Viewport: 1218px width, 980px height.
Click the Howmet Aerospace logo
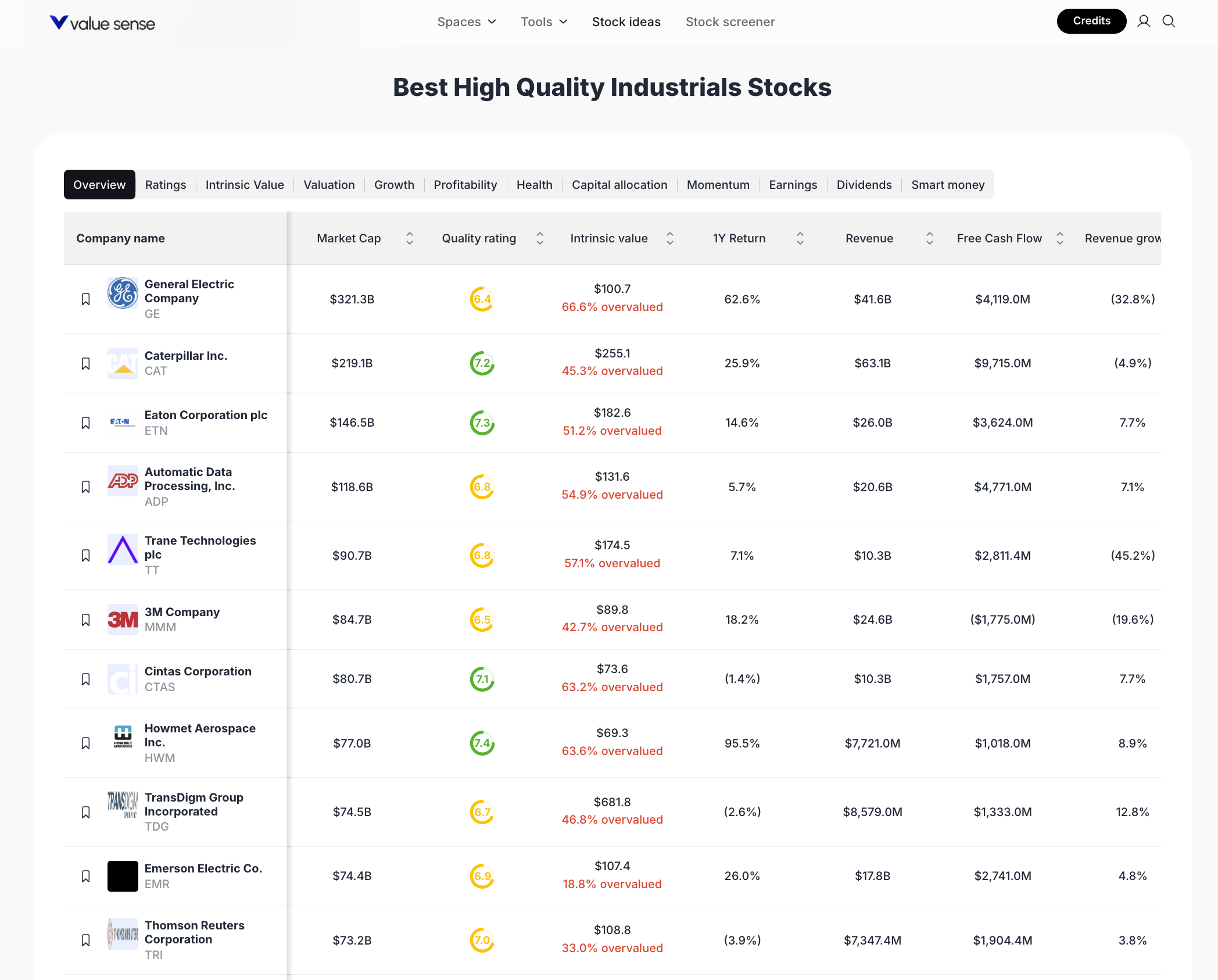coord(123,736)
